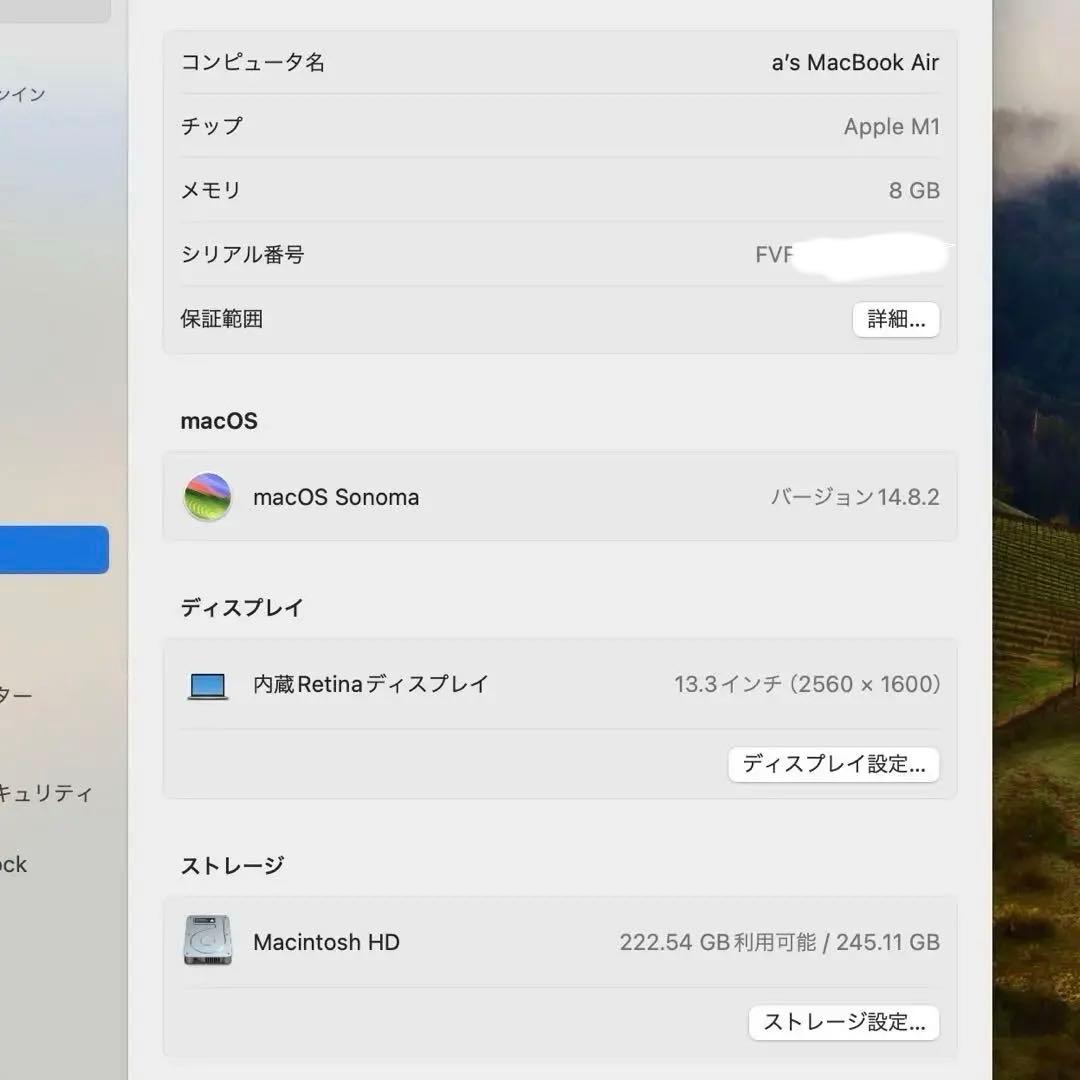Click the 222.54 GB 利用可能 storage text
1080x1080 pixels.
point(717,941)
